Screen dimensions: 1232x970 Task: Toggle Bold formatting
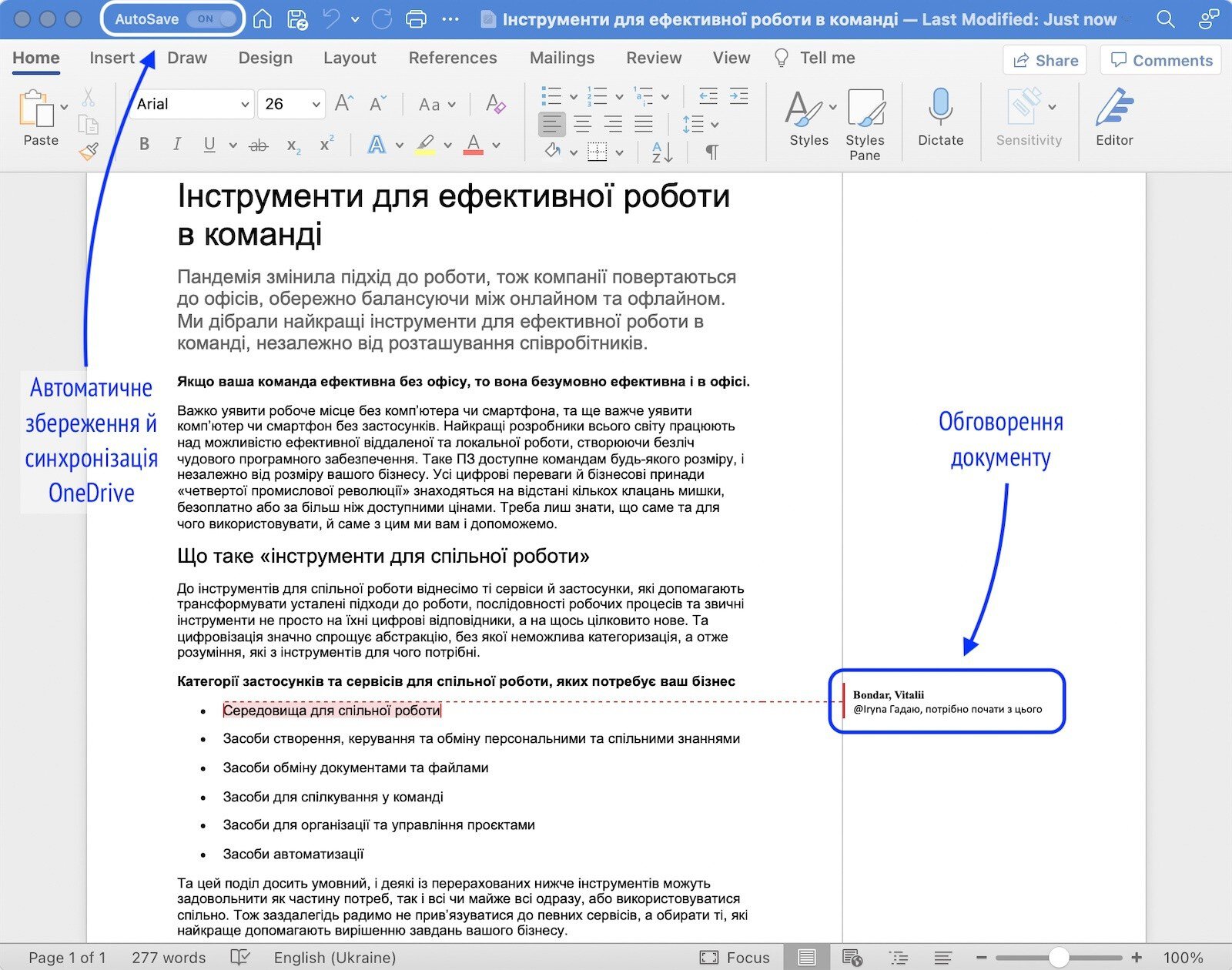pyautogui.click(x=144, y=144)
